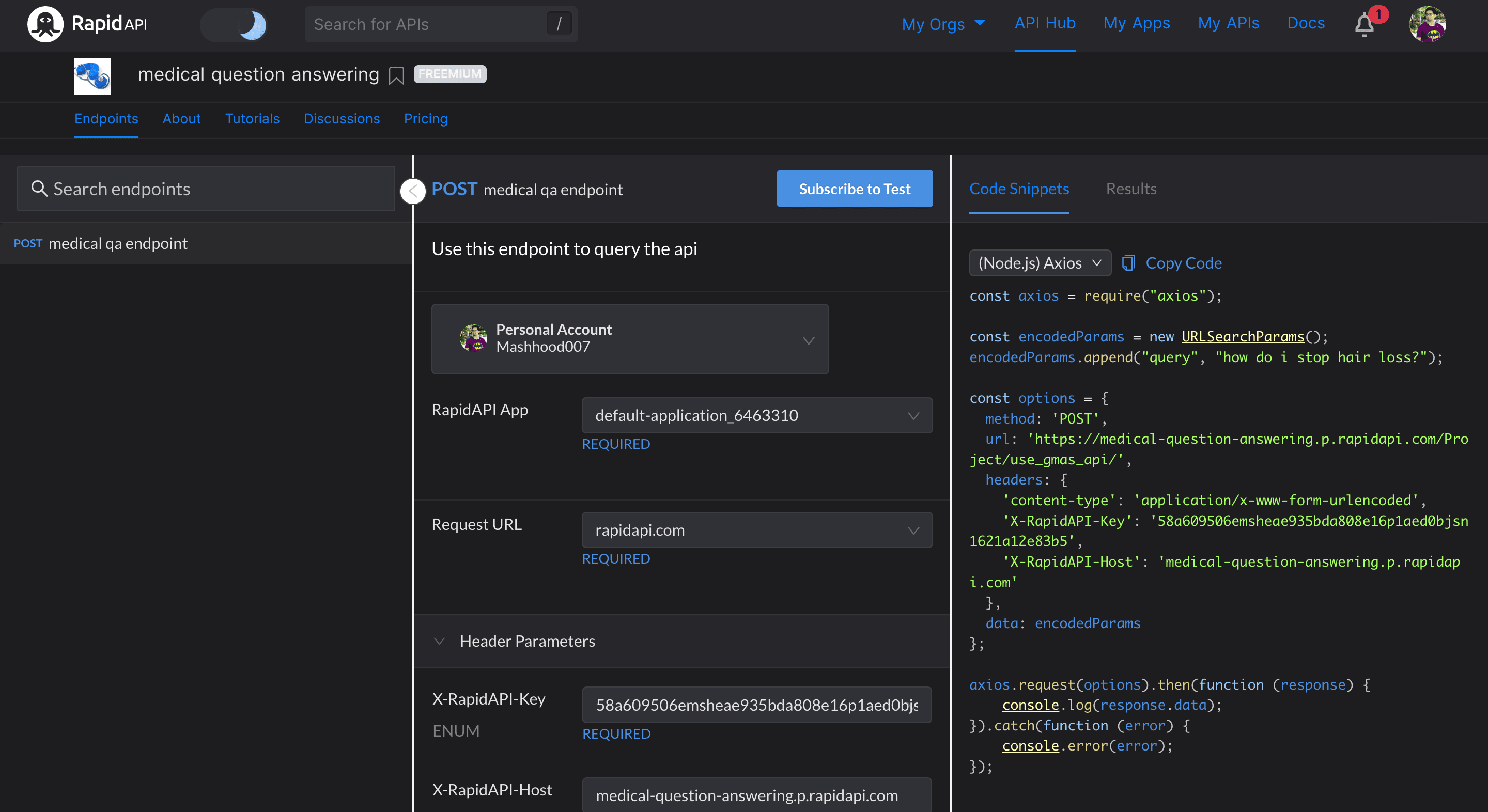Click the red notification count badge

[1378, 14]
